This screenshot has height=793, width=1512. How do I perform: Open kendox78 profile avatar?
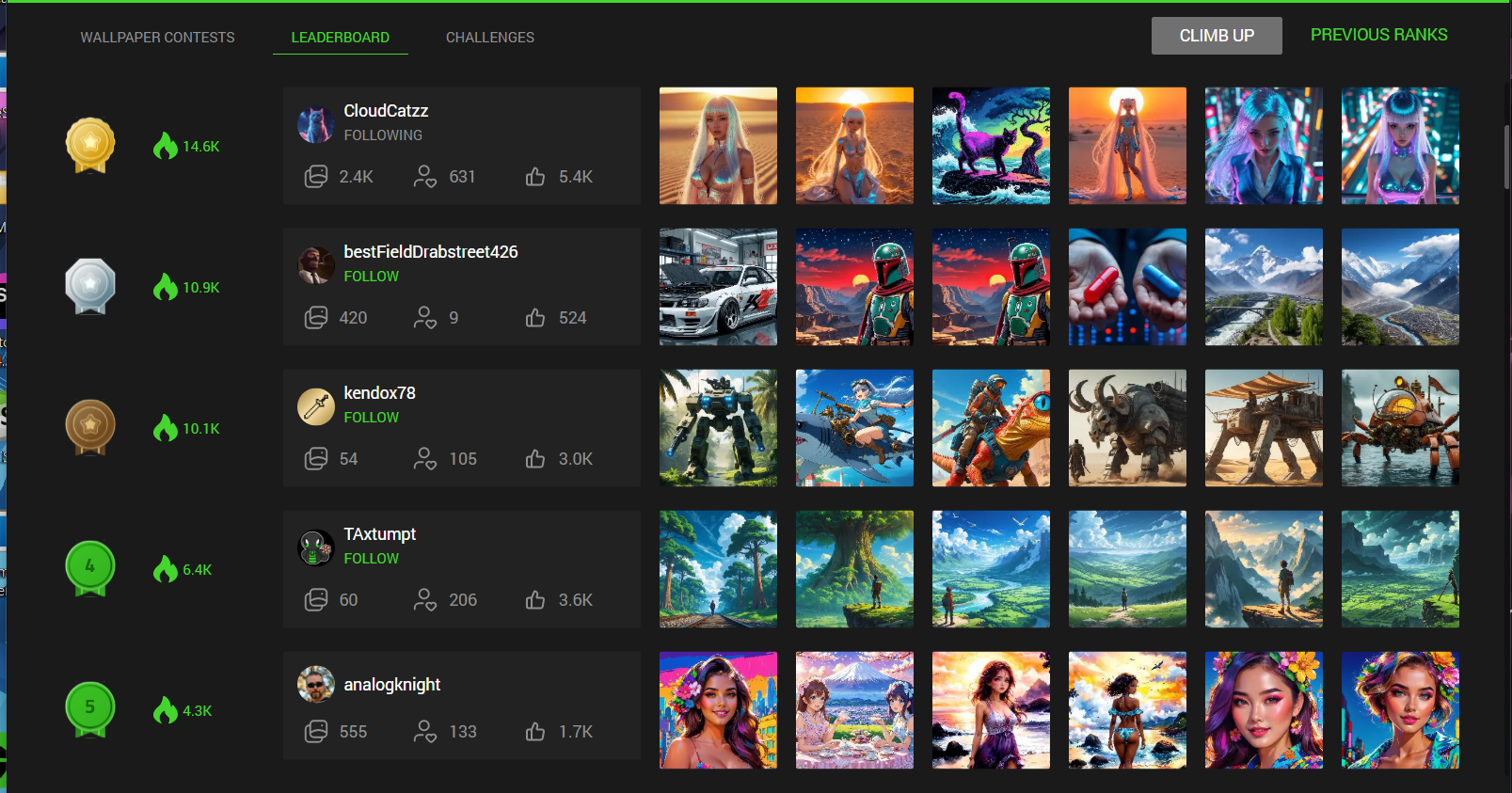(x=316, y=406)
